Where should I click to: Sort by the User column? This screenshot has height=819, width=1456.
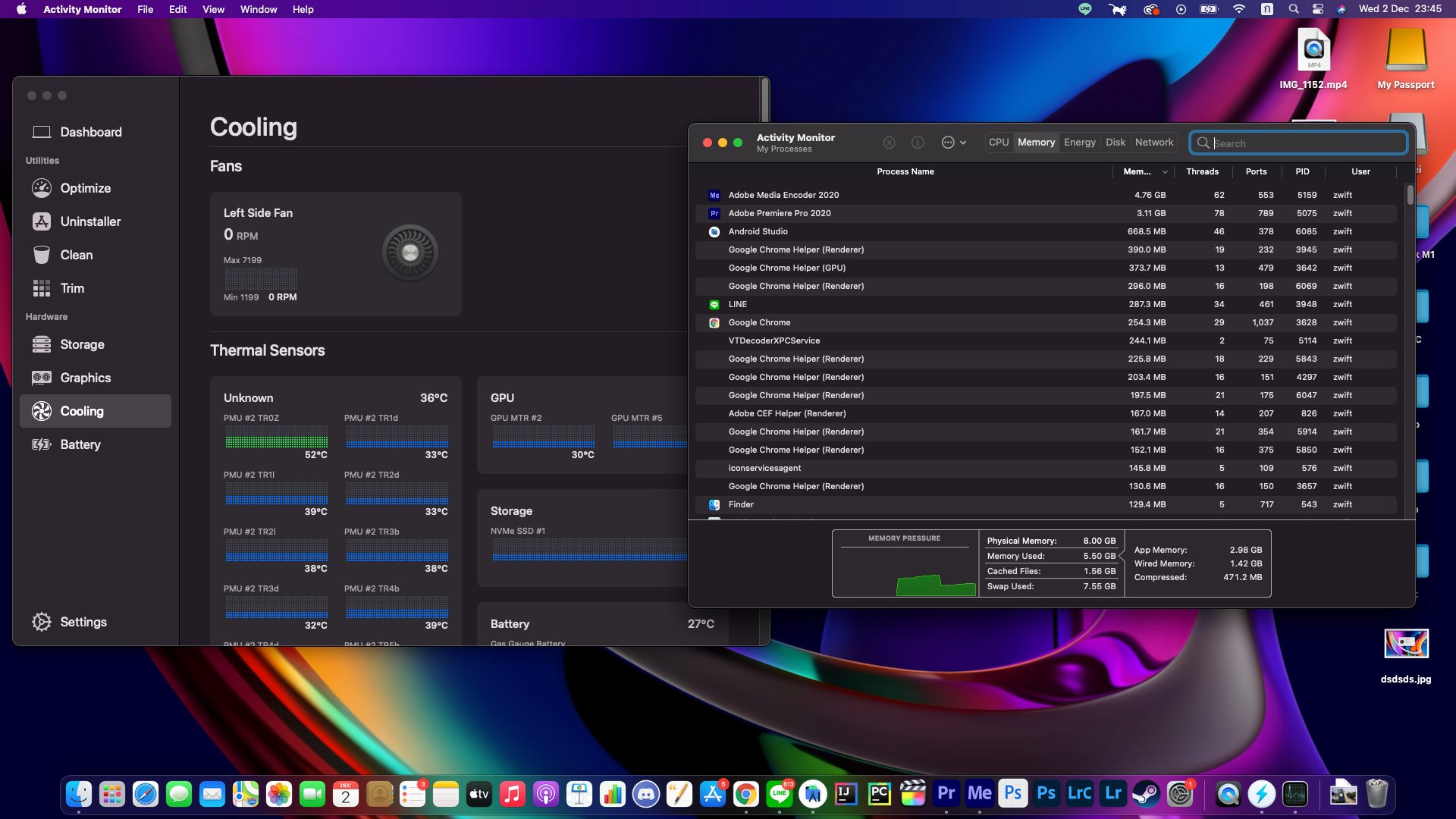click(x=1360, y=172)
